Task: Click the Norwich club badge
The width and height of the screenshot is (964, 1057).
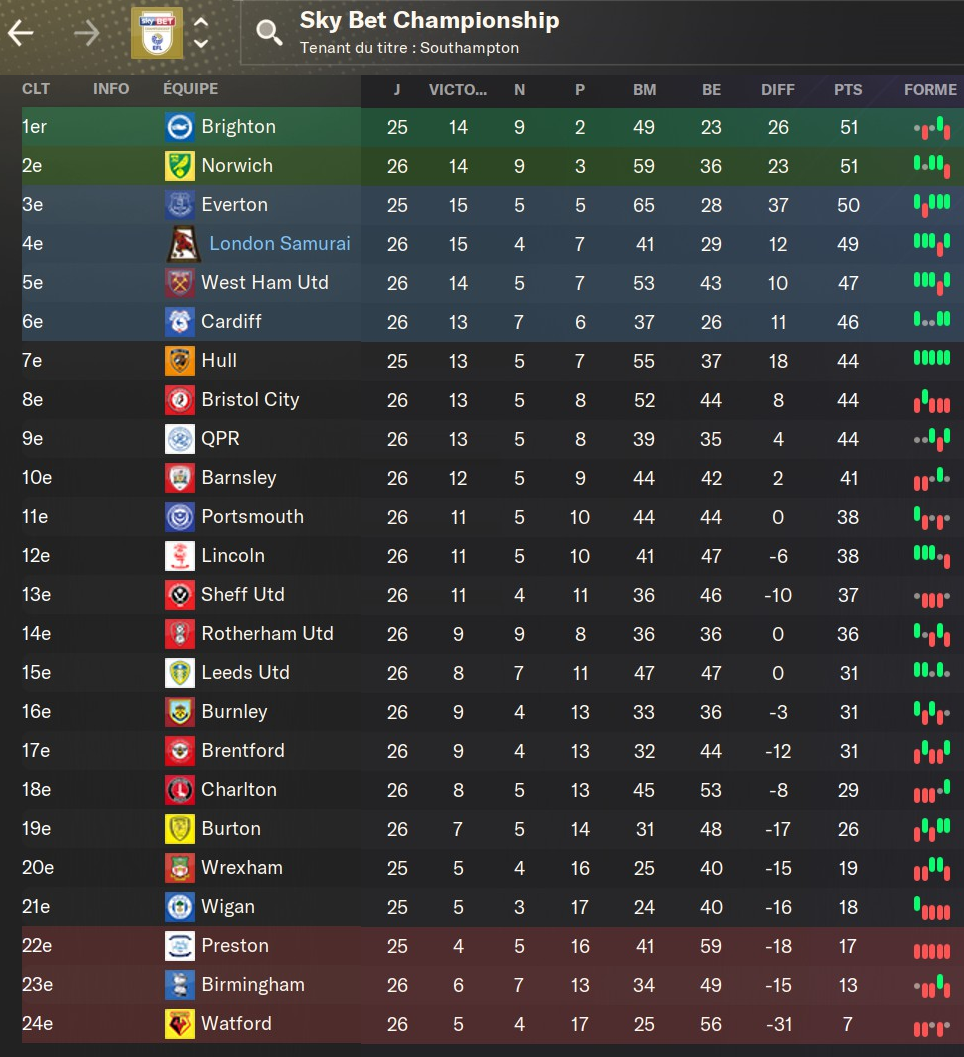Action: pyautogui.click(x=180, y=166)
